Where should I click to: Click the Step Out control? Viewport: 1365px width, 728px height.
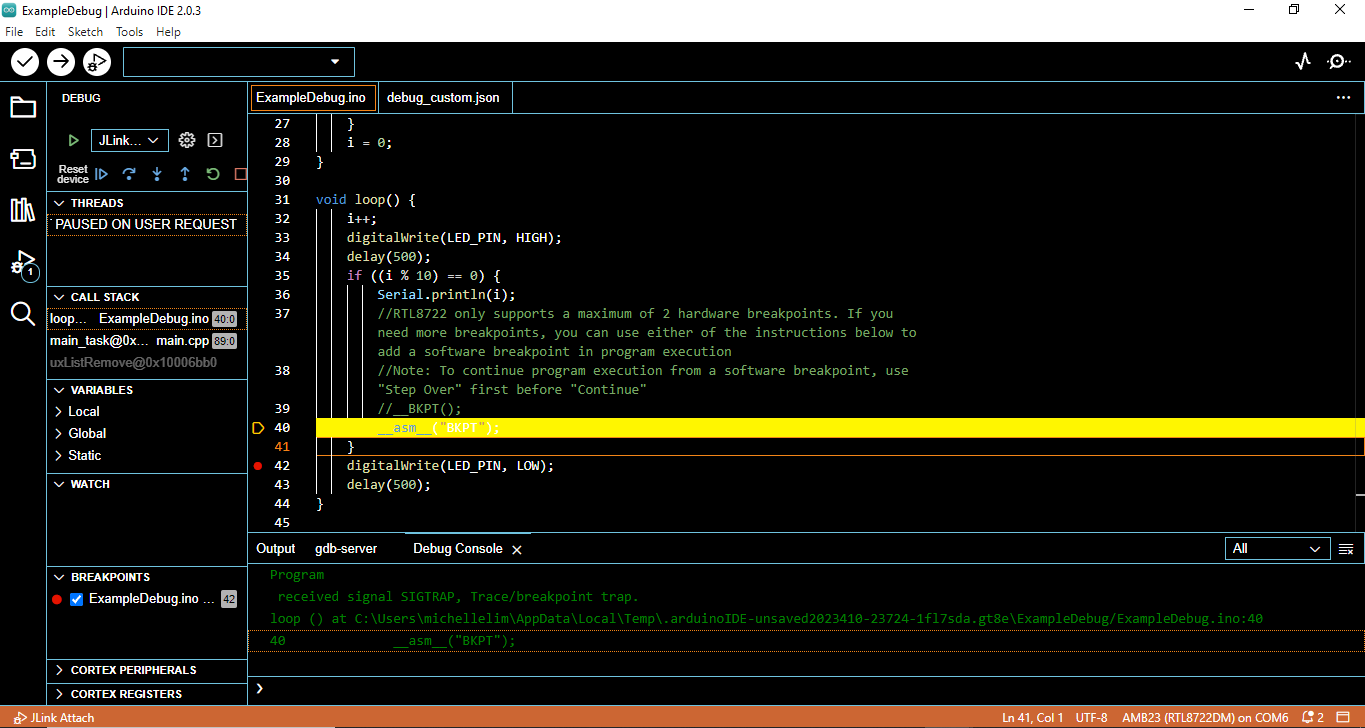(x=185, y=174)
